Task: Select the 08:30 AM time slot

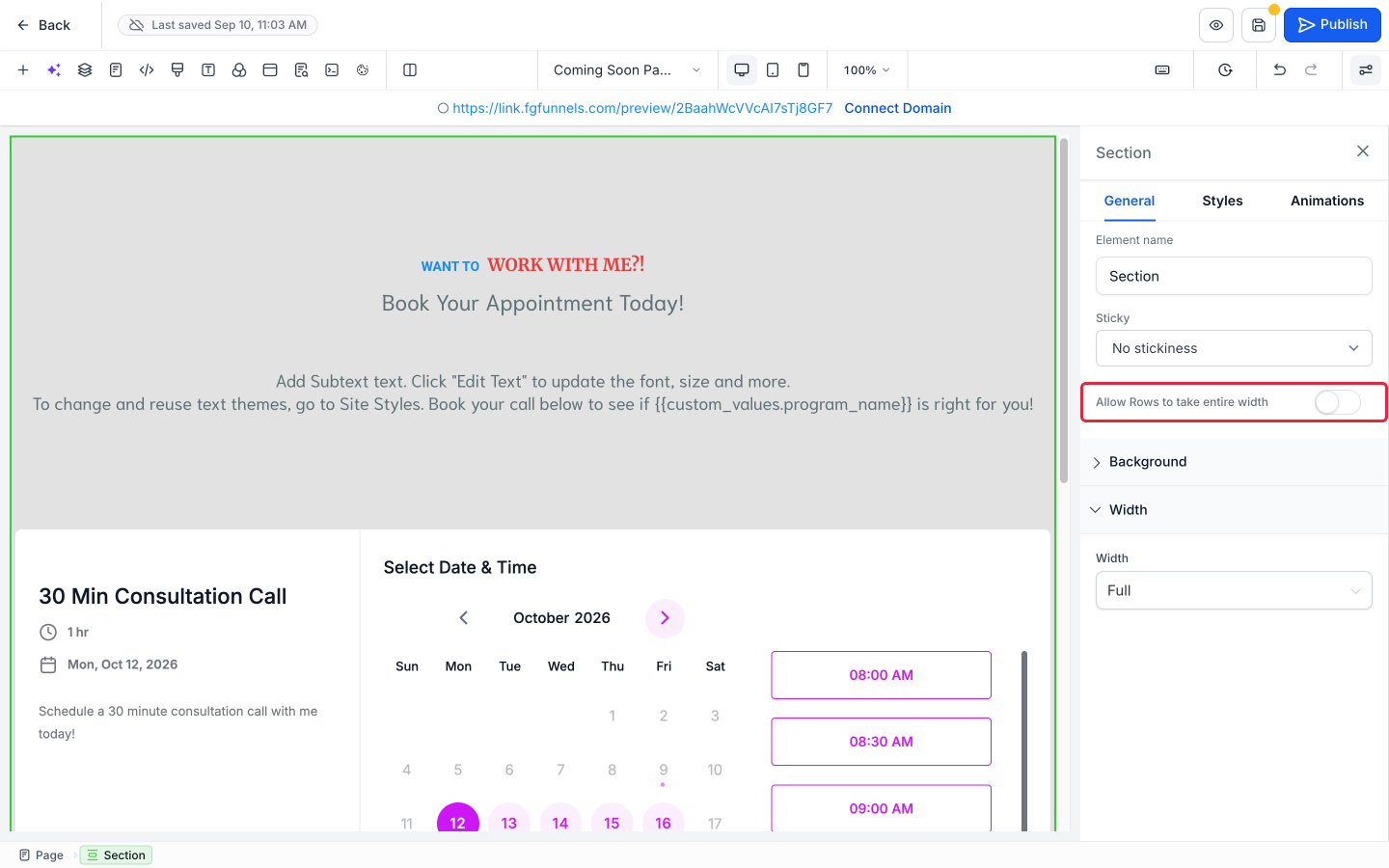Action: click(881, 742)
